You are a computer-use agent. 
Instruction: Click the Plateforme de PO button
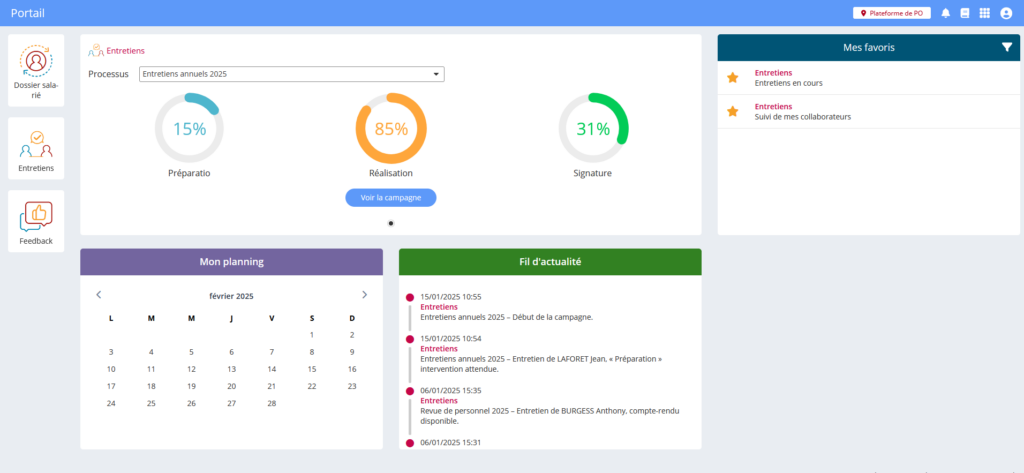click(889, 13)
